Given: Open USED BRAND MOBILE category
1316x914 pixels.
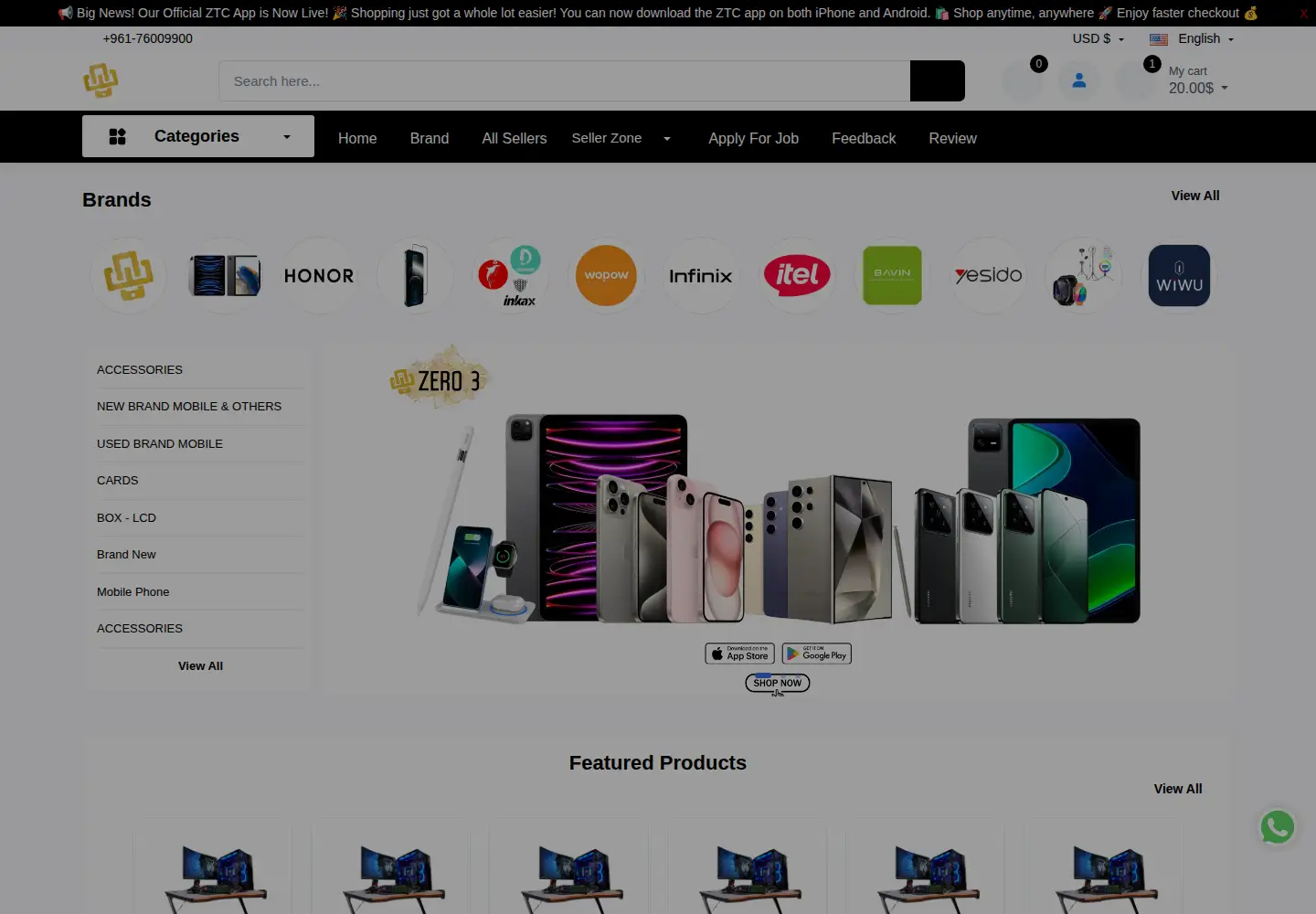Looking at the screenshot, I should [160, 443].
